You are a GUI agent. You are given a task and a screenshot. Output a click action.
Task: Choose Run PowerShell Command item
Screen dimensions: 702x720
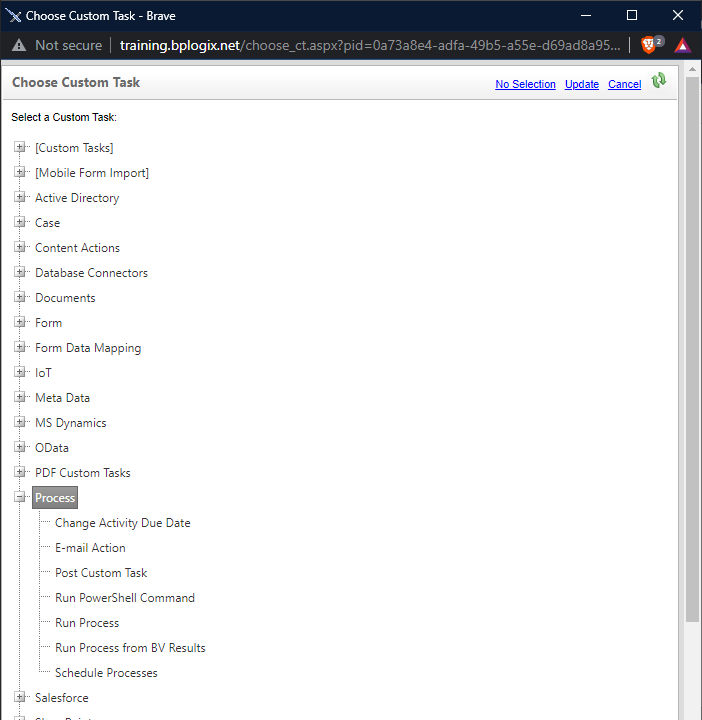pos(125,598)
